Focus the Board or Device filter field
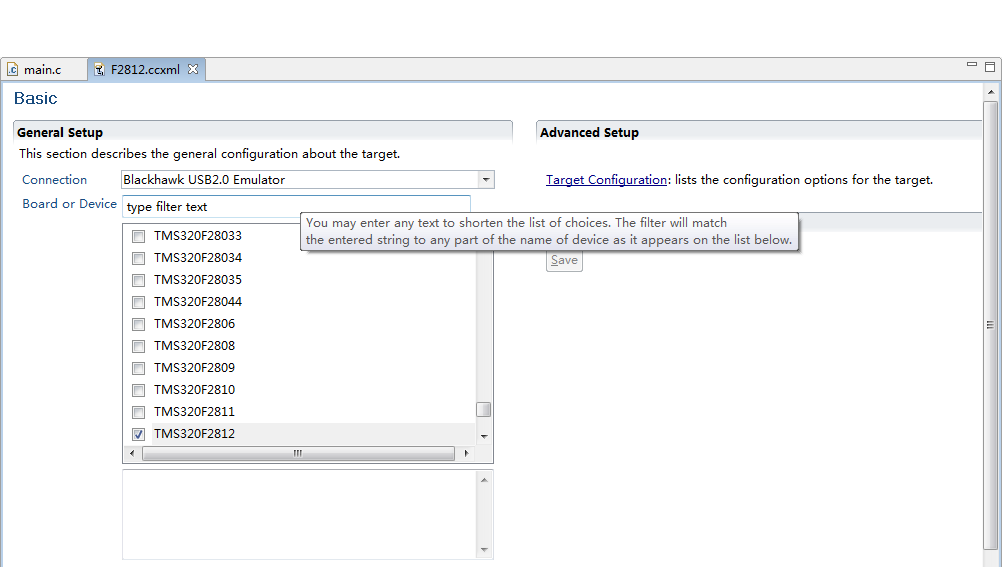Screen dimensions: 1002x567 point(295,207)
